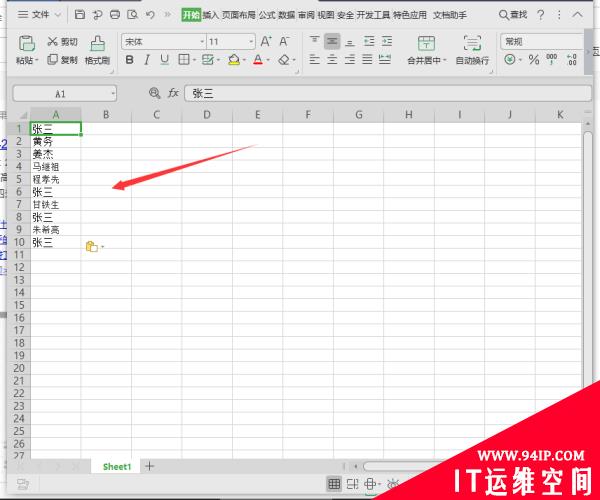Image resolution: width=600 pixels, height=500 pixels.
Task: Switch to the 公式 Formulas tab
Action: pyautogui.click(x=267, y=15)
